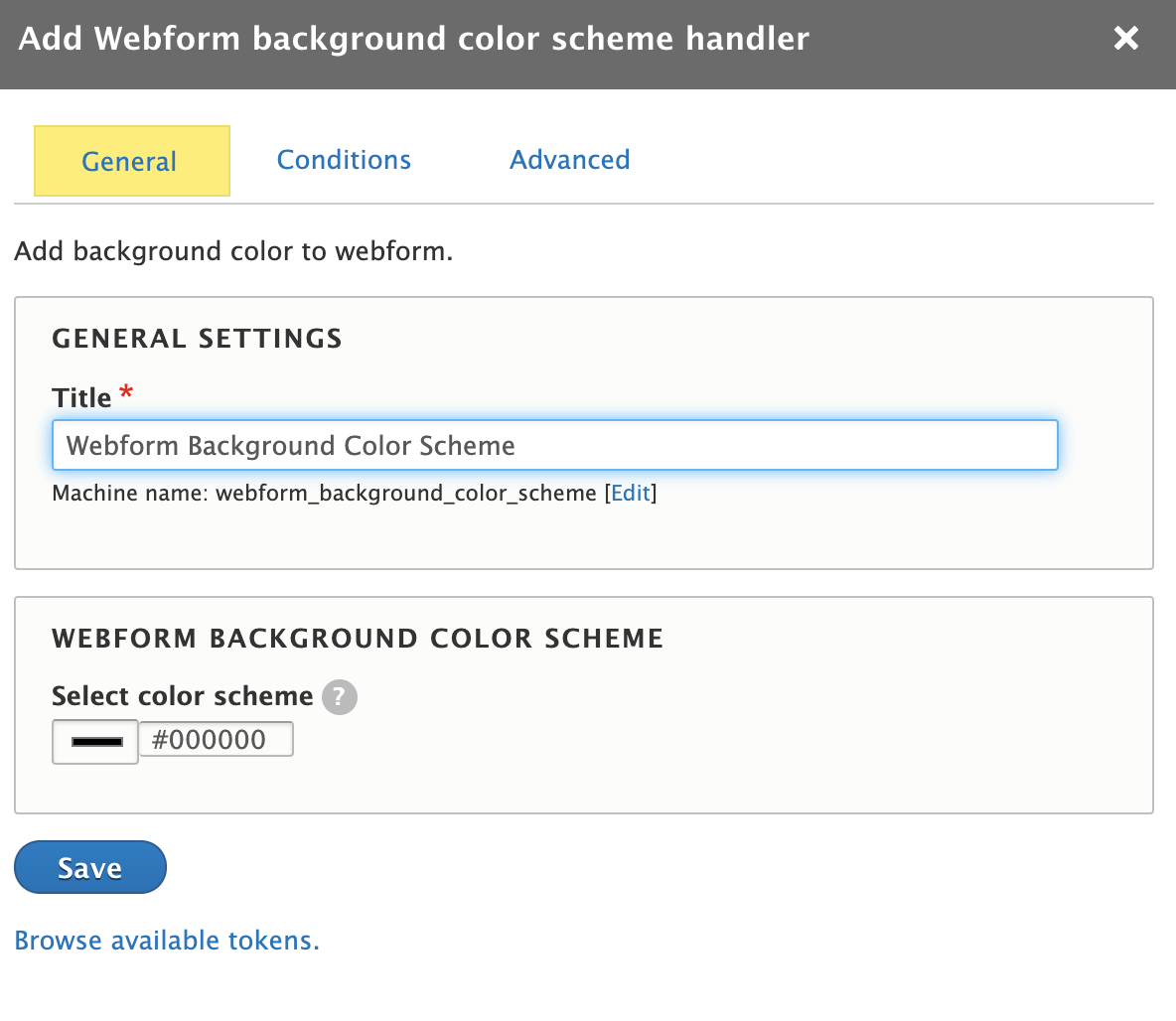The image size is (1176, 1021).
Task: Save the webform handler configuration
Action: 89,866
